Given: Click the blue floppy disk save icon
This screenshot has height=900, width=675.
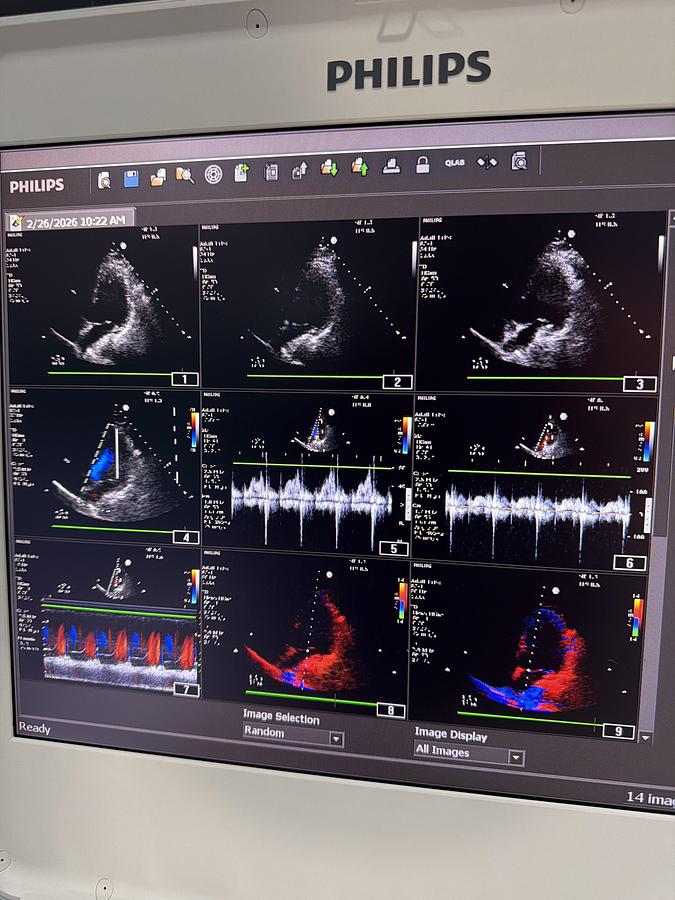Looking at the screenshot, I should pyautogui.click(x=131, y=179).
